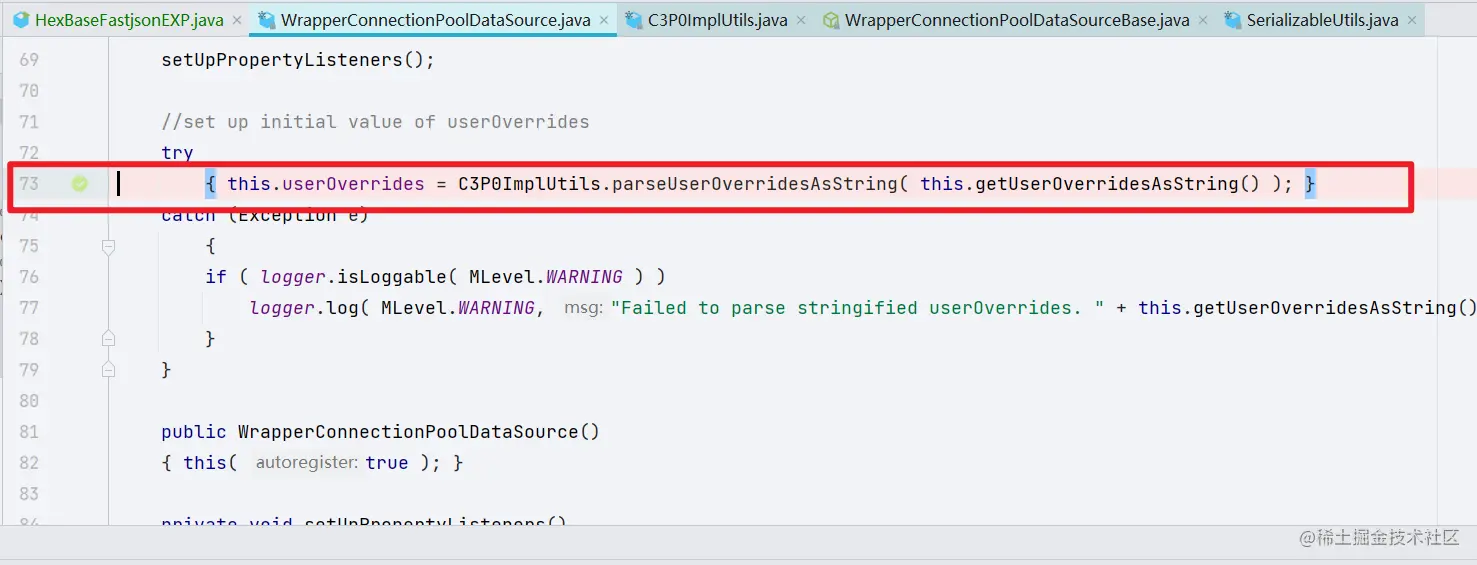Click the highlighted opening brace on line 73

[x=211, y=184]
